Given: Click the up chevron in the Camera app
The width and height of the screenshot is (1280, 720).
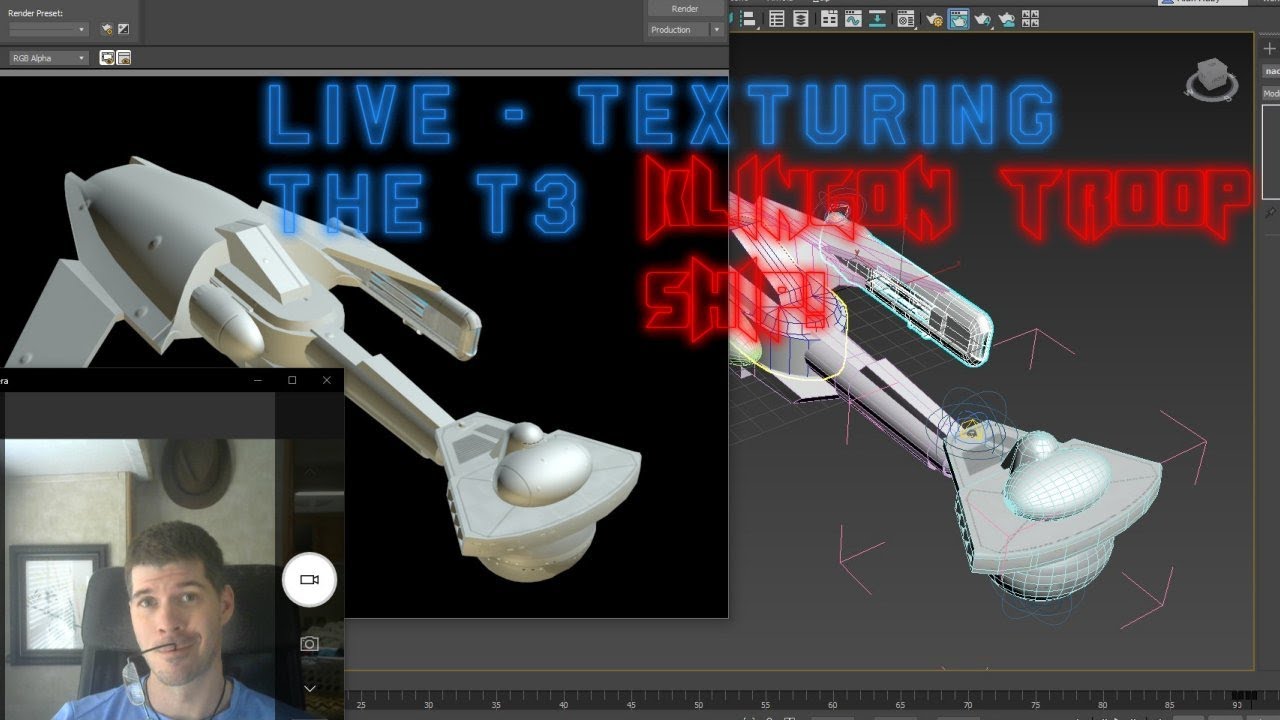Looking at the screenshot, I should tap(309, 472).
